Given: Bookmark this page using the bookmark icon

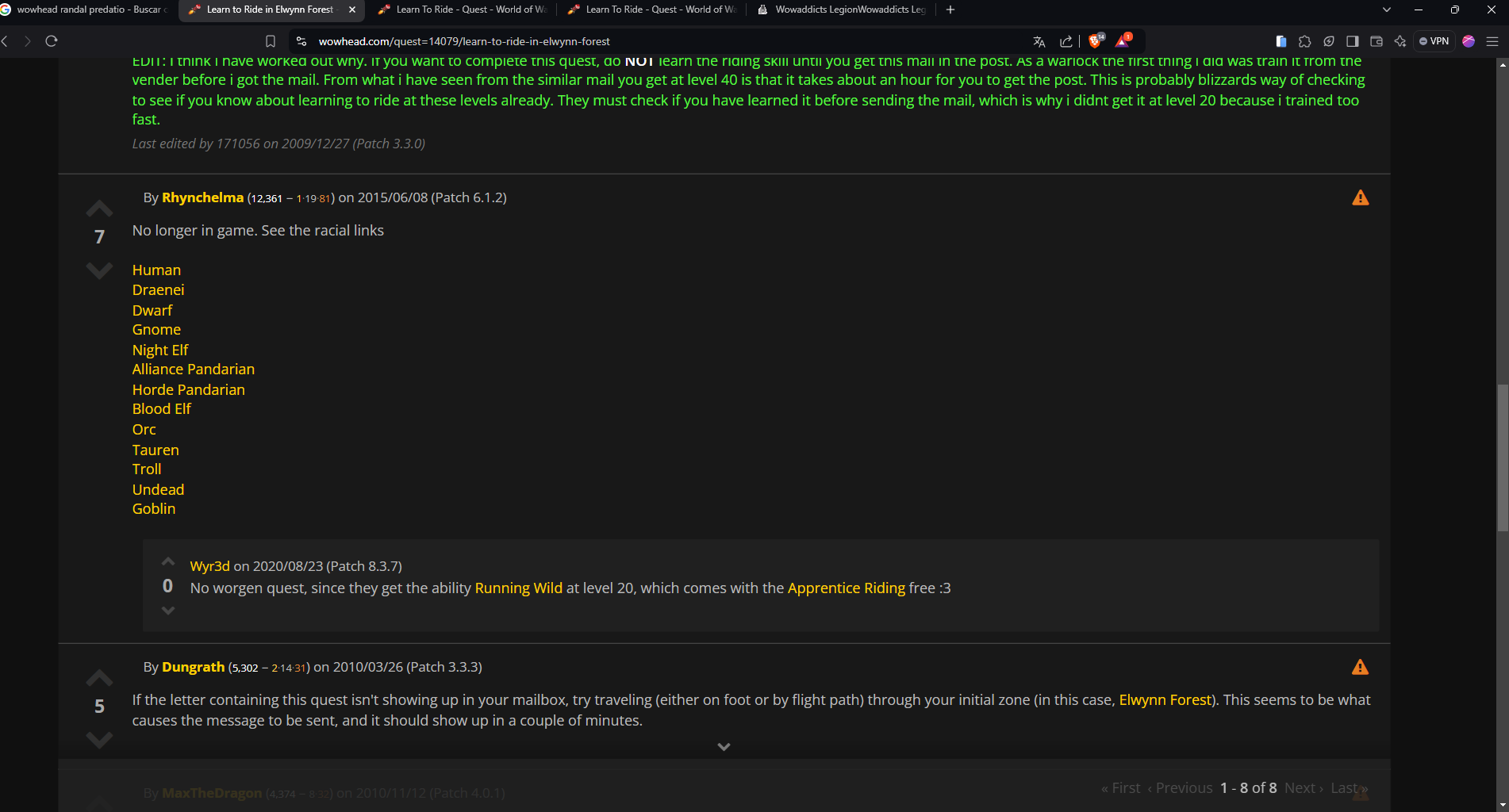Looking at the screenshot, I should (x=271, y=41).
